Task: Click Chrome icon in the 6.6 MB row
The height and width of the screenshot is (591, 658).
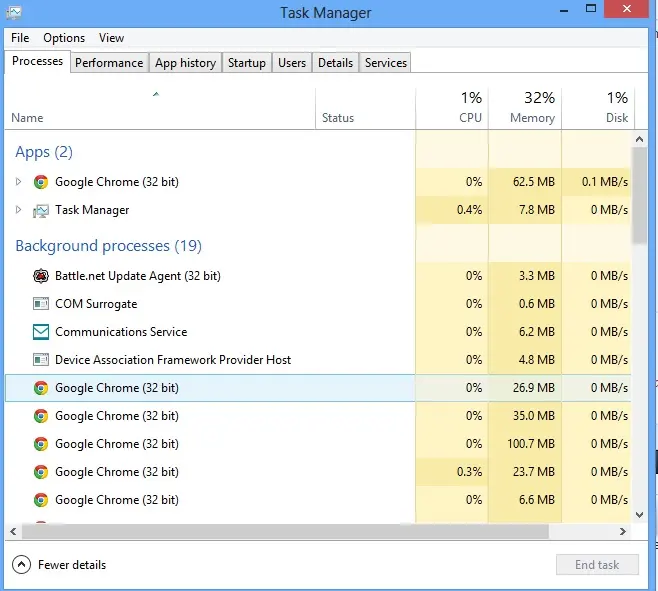Action: (x=41, y=500)
